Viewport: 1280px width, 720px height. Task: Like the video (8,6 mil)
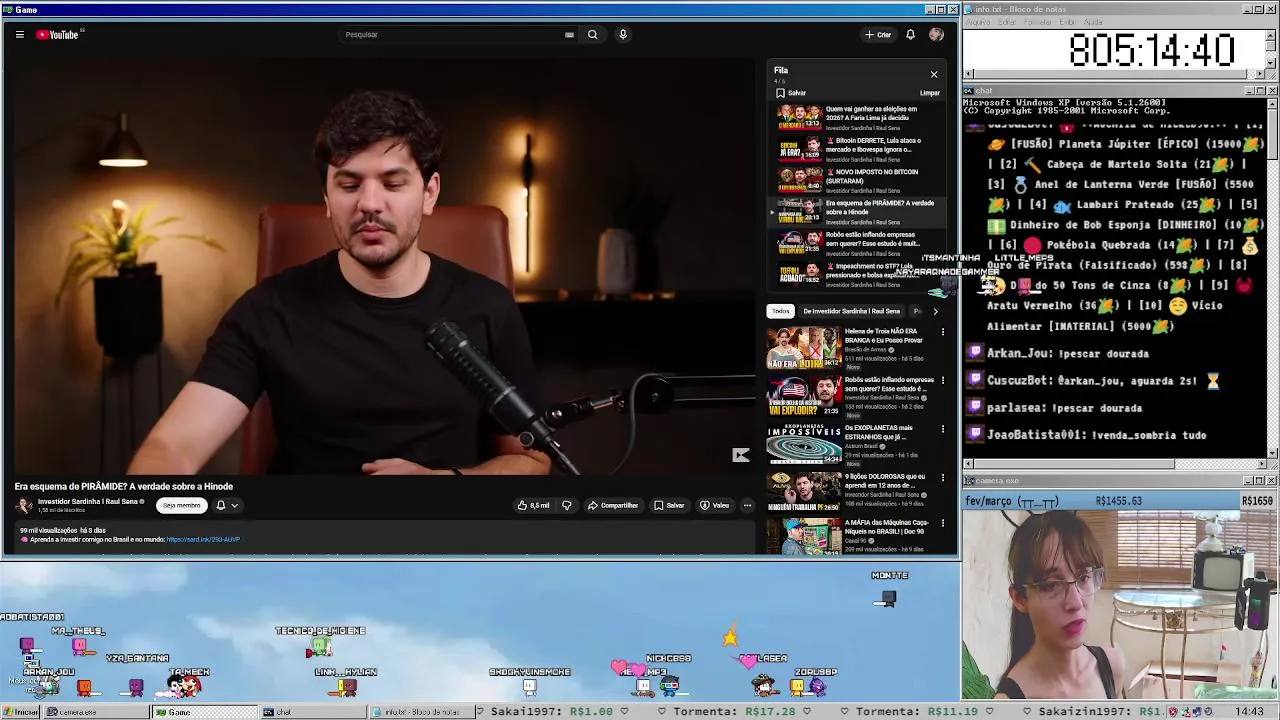(534, 505)
